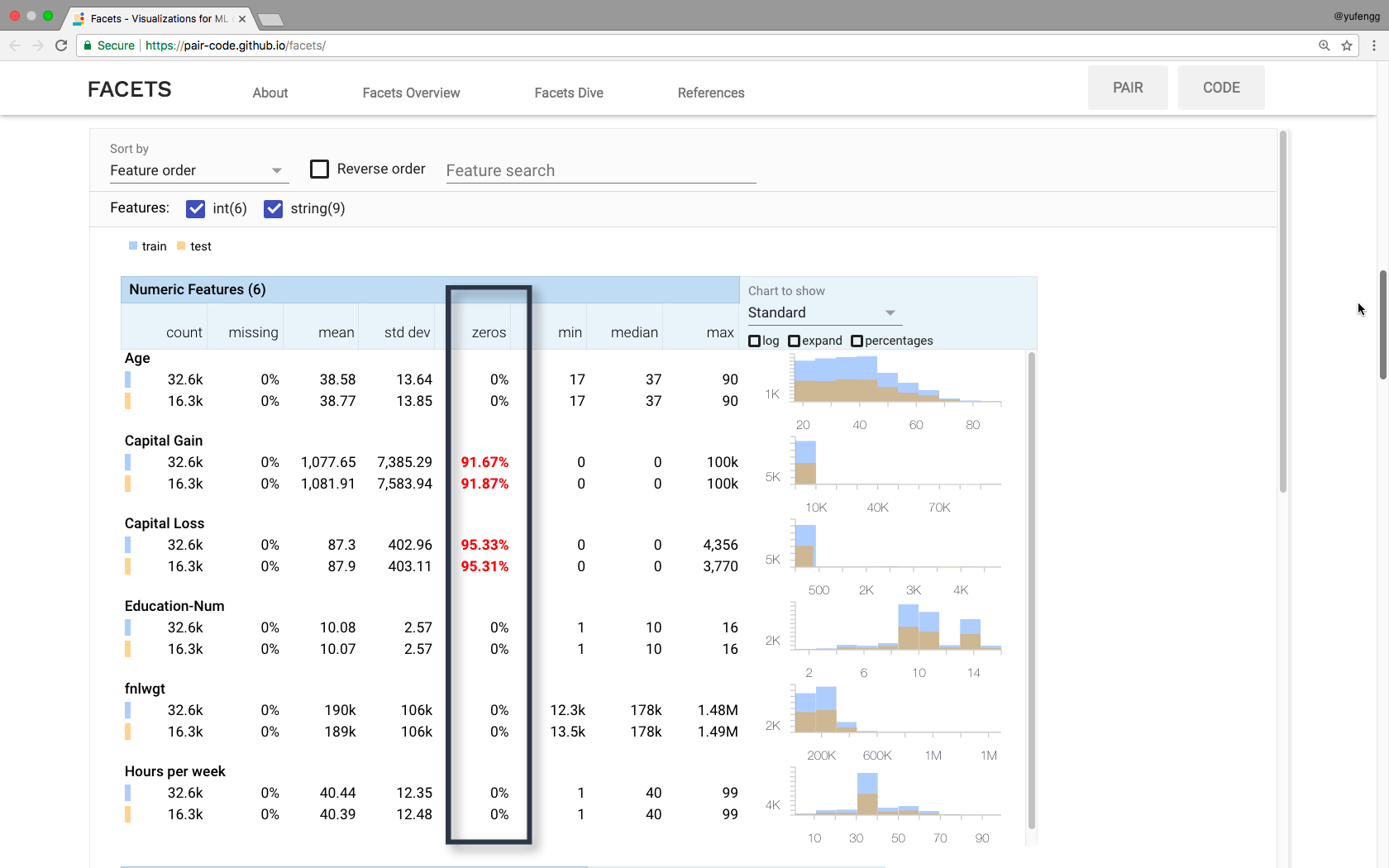
Task: Click the zoom icon in the address bar
Action: 1324,45
